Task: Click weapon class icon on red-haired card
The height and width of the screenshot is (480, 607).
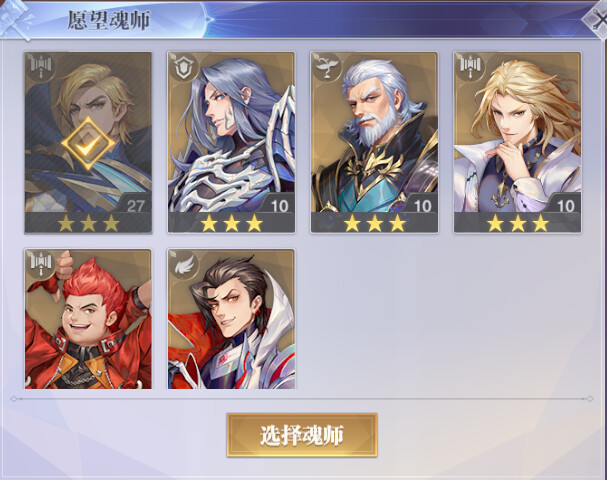Action: (x=41, y=264)
